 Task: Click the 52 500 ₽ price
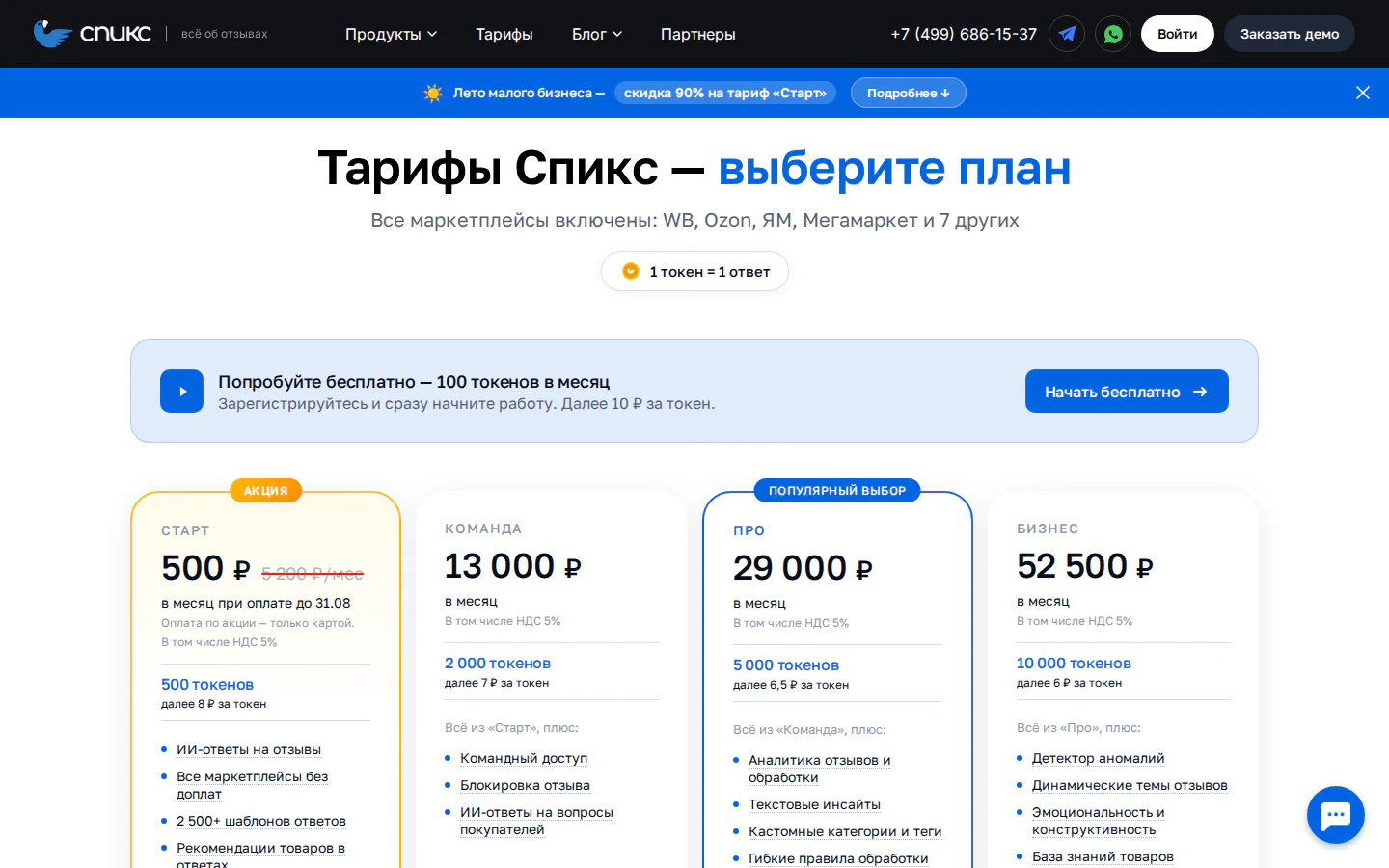coord(1085,566)
